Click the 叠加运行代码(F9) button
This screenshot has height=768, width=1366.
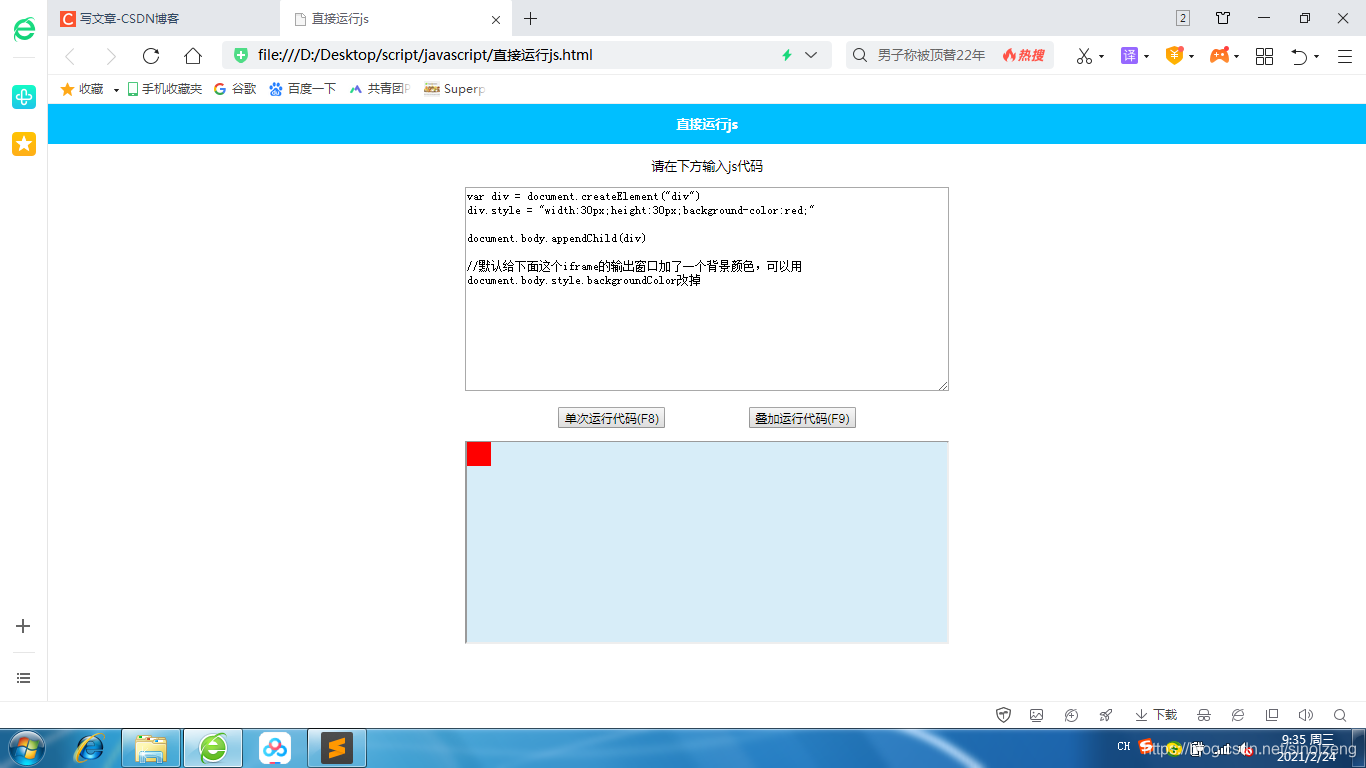(x=802, y=418)
